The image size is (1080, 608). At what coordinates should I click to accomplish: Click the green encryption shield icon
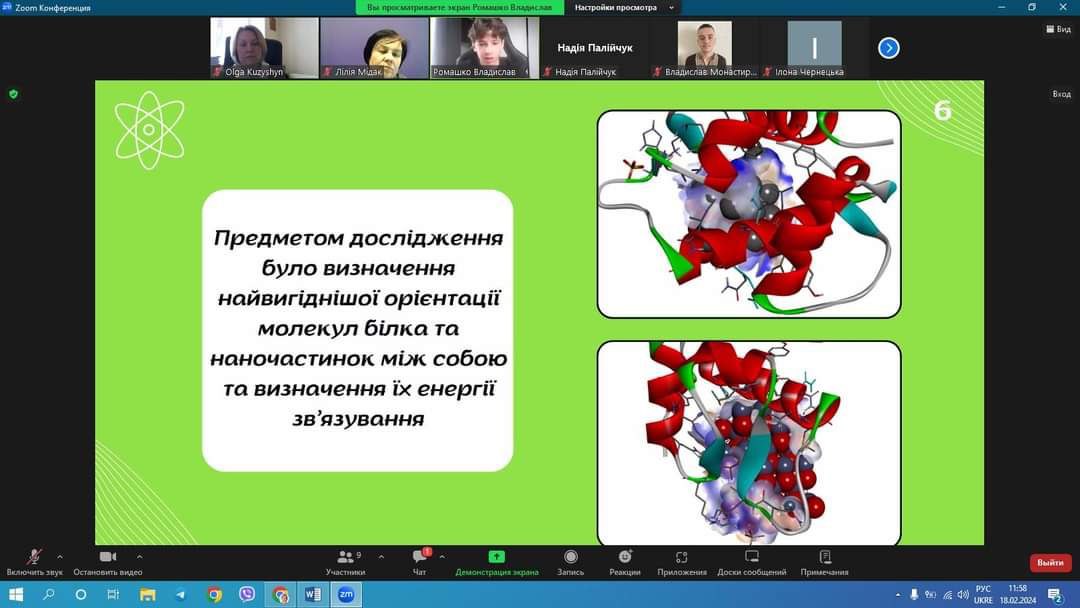pos(14,94)
